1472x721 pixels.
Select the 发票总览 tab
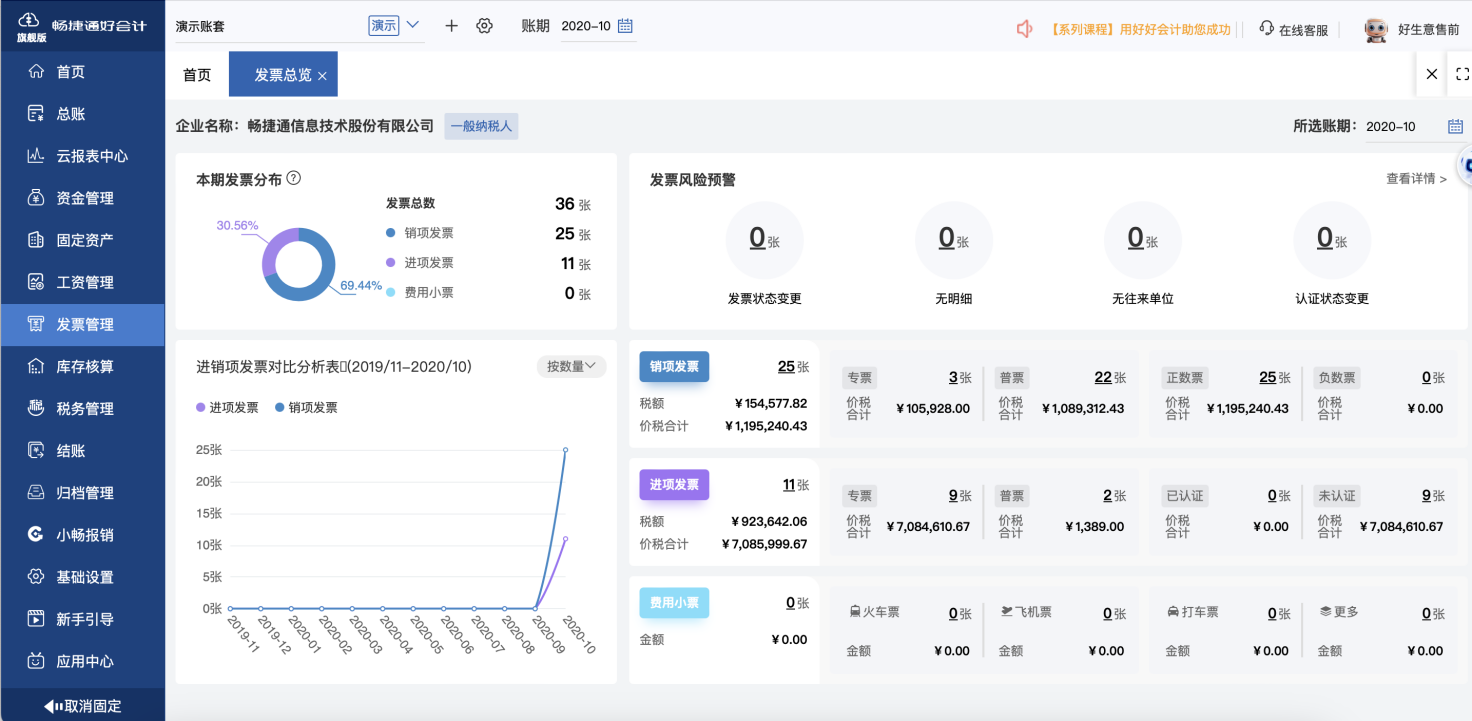278,73
